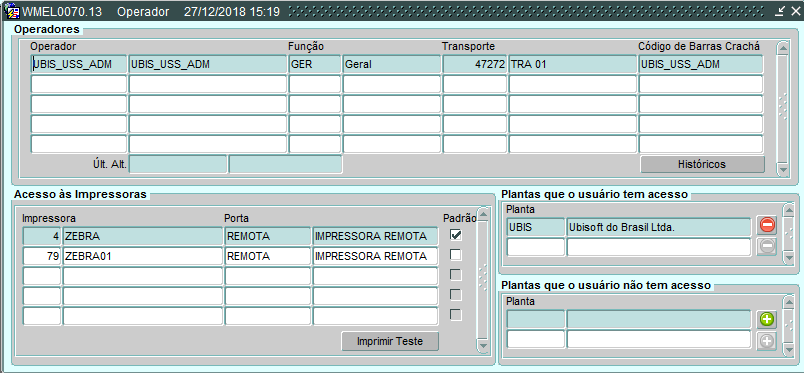Click the red remove icon beside UBIS plant

[x=767, y=225]
